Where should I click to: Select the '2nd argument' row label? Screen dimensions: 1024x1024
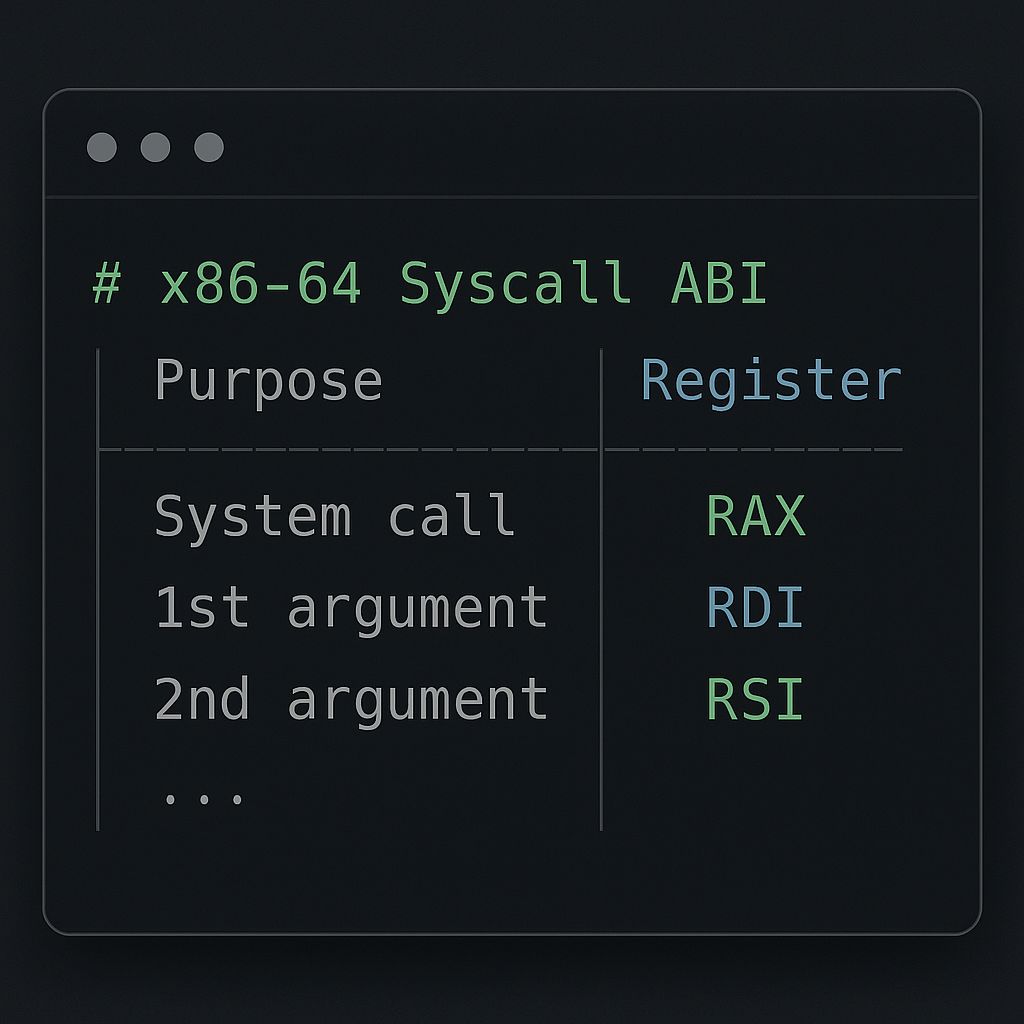pyautogui.click(x=350, y=699)
